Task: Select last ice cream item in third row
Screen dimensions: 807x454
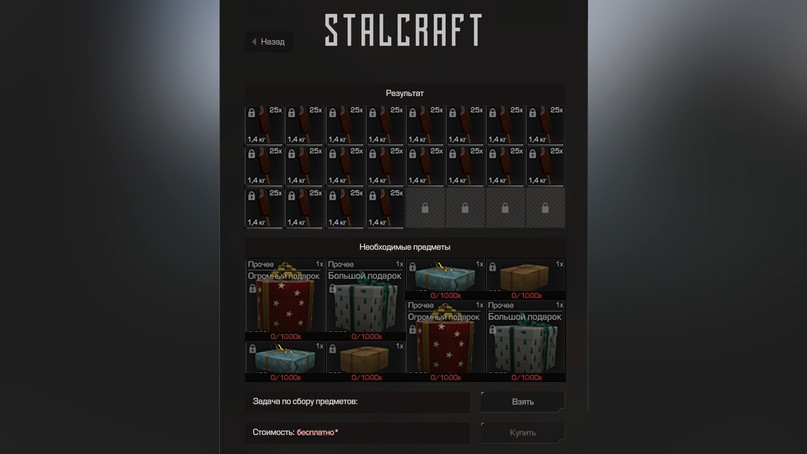Action: pyautogui.click(x=385, y=207)
